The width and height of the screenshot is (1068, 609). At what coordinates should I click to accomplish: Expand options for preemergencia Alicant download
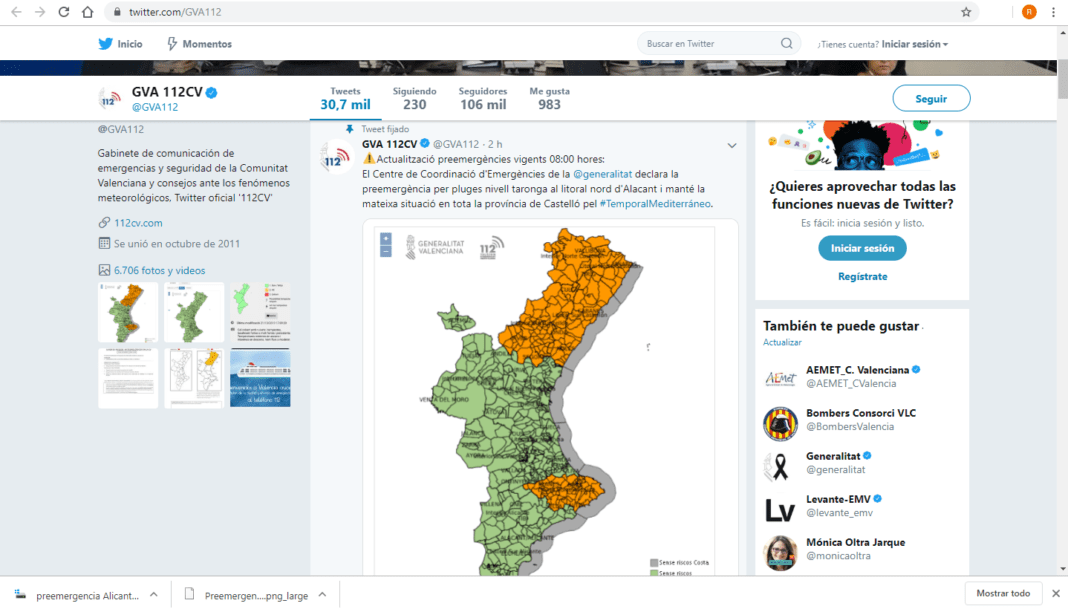point(154,594)
